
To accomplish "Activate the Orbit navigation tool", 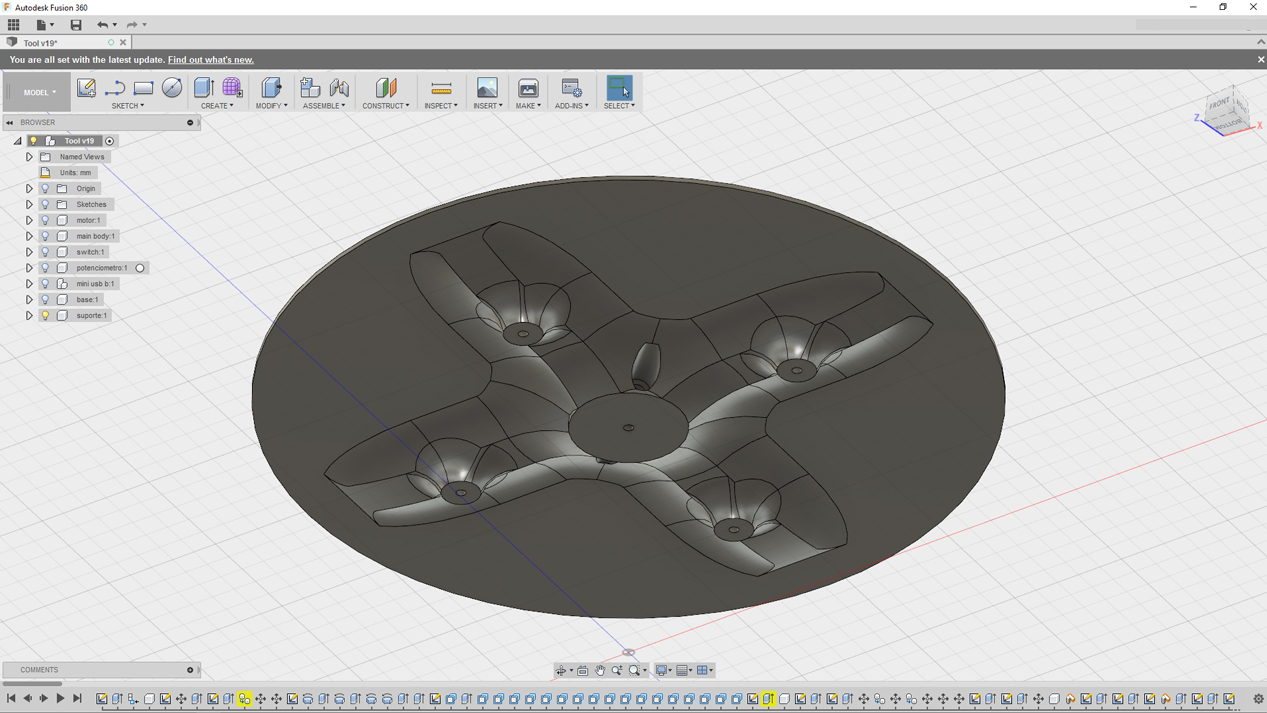I will point(561,670).
